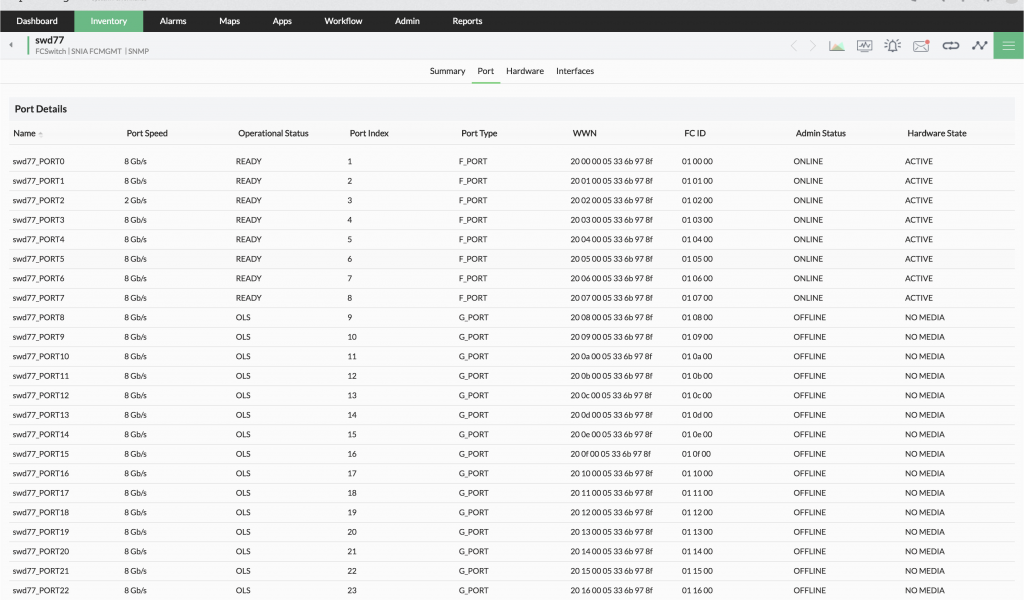
Task: Open the area graph reports icon
Action: point(837,46)
